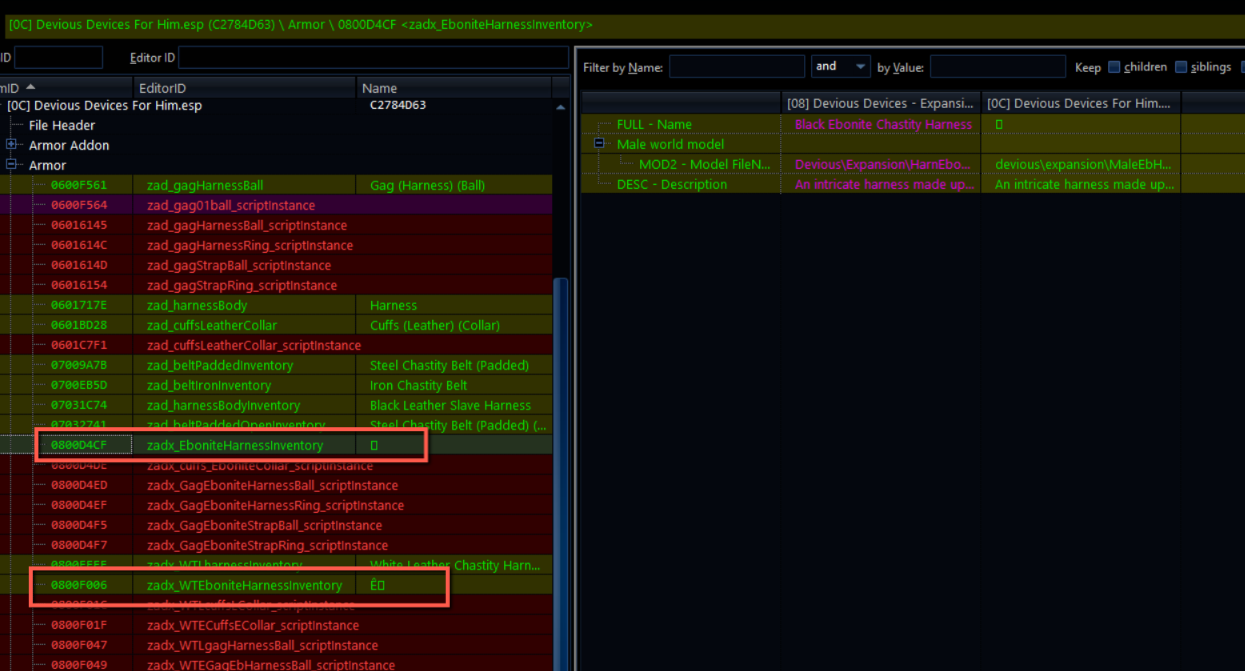Select record zad_gagHarnessBall
The width and height of the screenshot is (1245, 671).
276,185
